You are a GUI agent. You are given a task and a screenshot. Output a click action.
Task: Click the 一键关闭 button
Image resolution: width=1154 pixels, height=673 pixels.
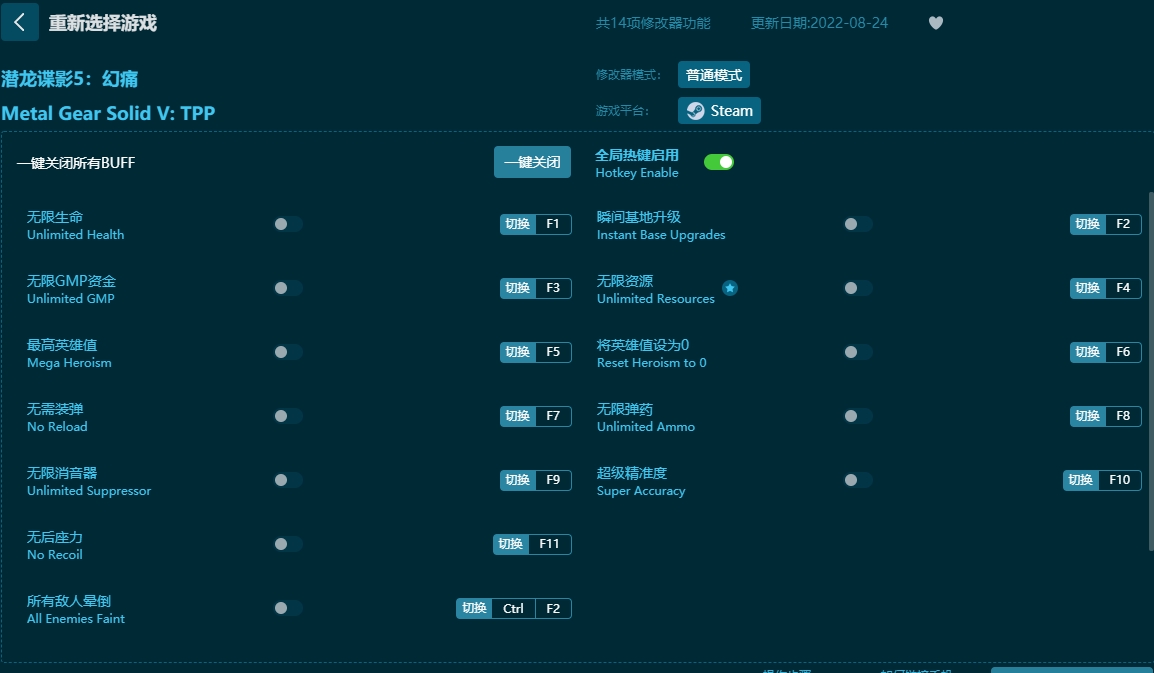tap(532, 162)
